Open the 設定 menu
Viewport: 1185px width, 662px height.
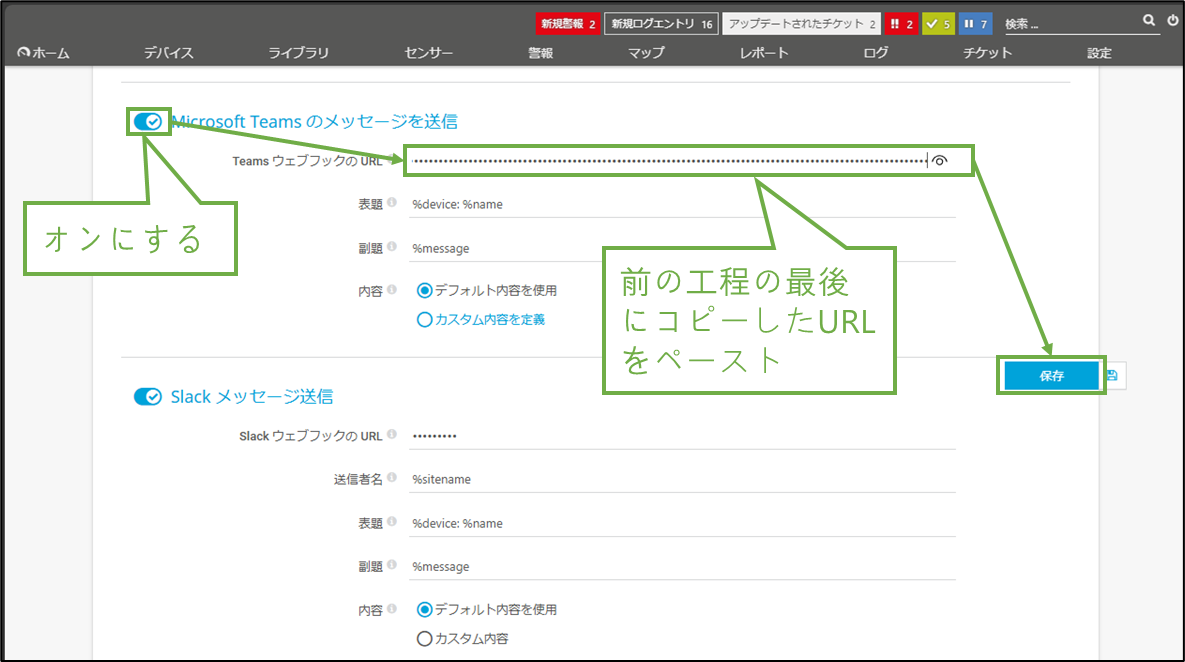pyautogui.click(x=1099, y=53)
